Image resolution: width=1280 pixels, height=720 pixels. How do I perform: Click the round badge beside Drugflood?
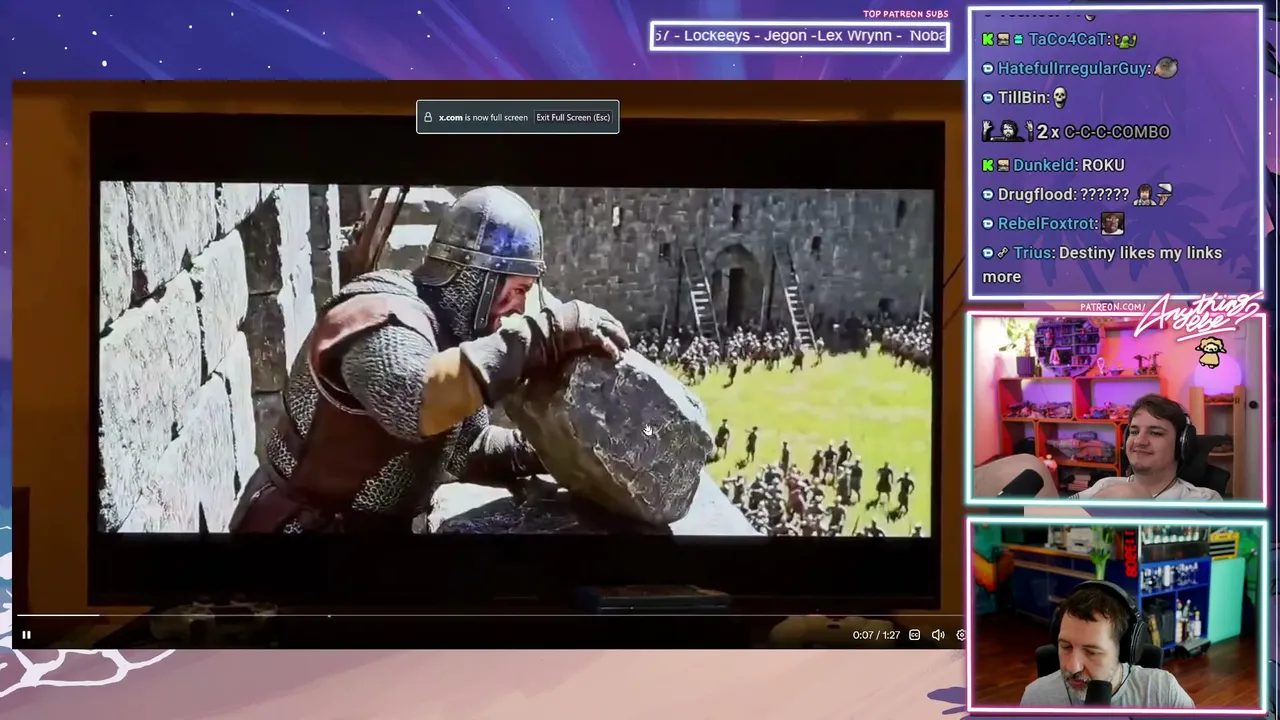click(x=988, y=195)
